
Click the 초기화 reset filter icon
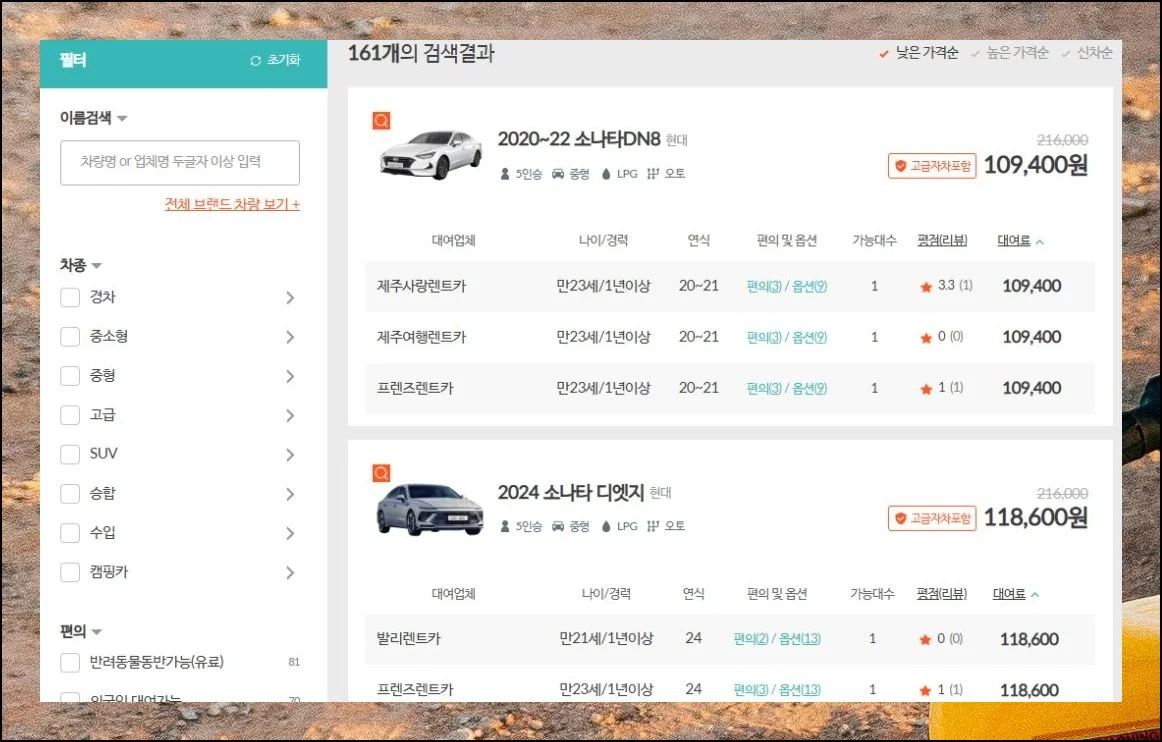256,60
